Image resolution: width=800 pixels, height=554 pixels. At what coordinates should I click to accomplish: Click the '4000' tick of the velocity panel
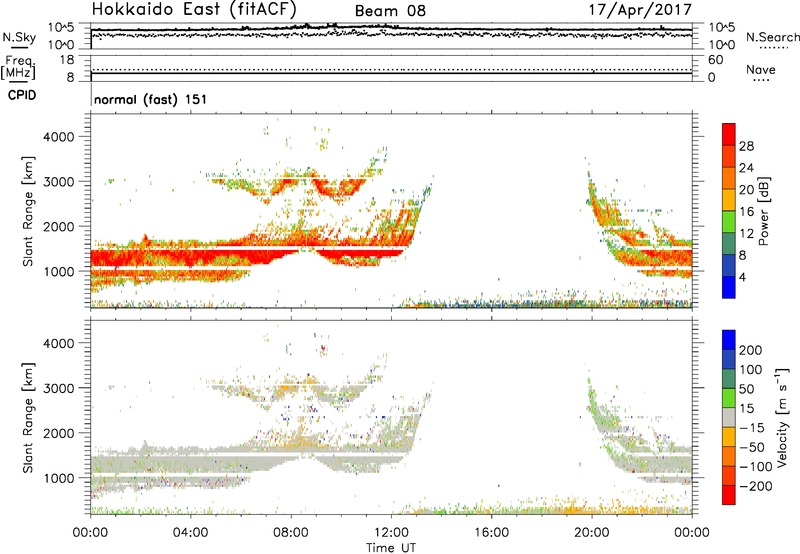pyautogui.click(x=59, y=343)
